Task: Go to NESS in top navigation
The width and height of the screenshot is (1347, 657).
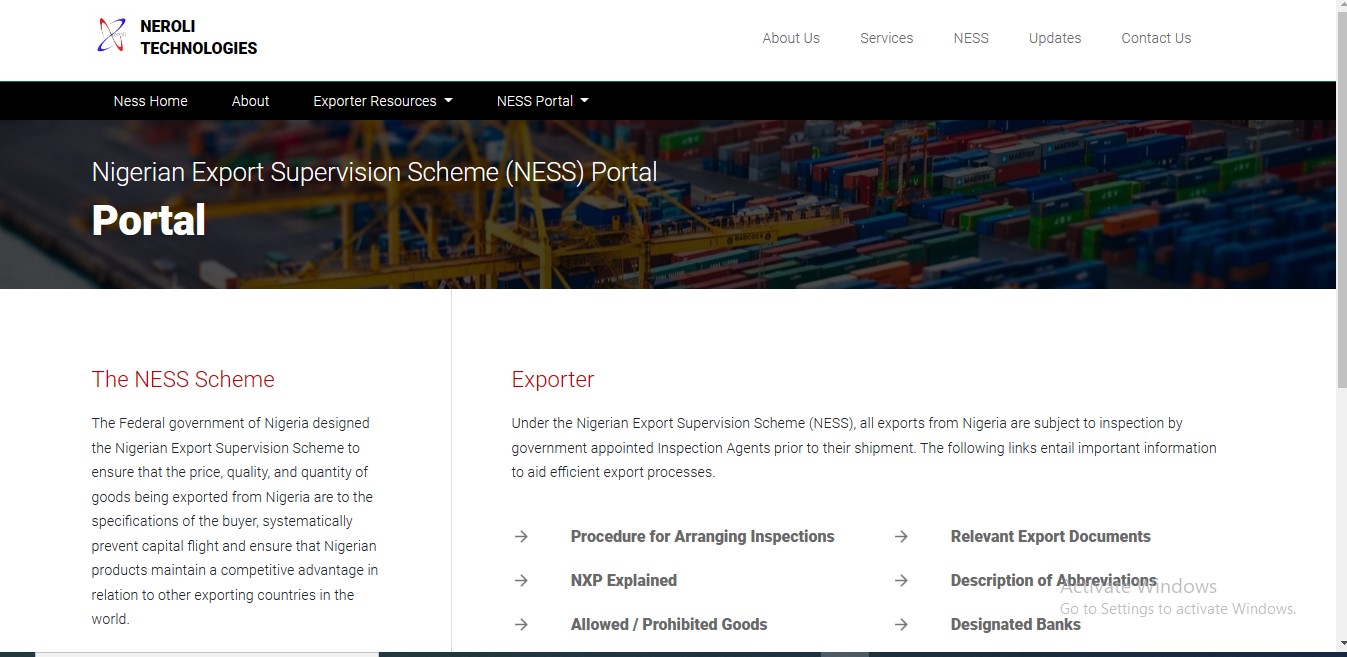Action: click(x=970, y=38)
